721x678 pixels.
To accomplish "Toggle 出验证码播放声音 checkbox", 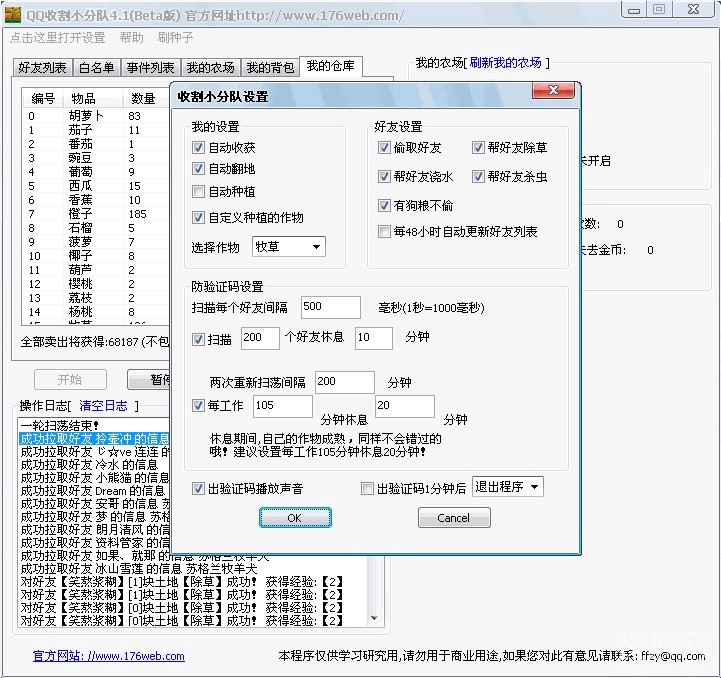I will tap(200, 489).
